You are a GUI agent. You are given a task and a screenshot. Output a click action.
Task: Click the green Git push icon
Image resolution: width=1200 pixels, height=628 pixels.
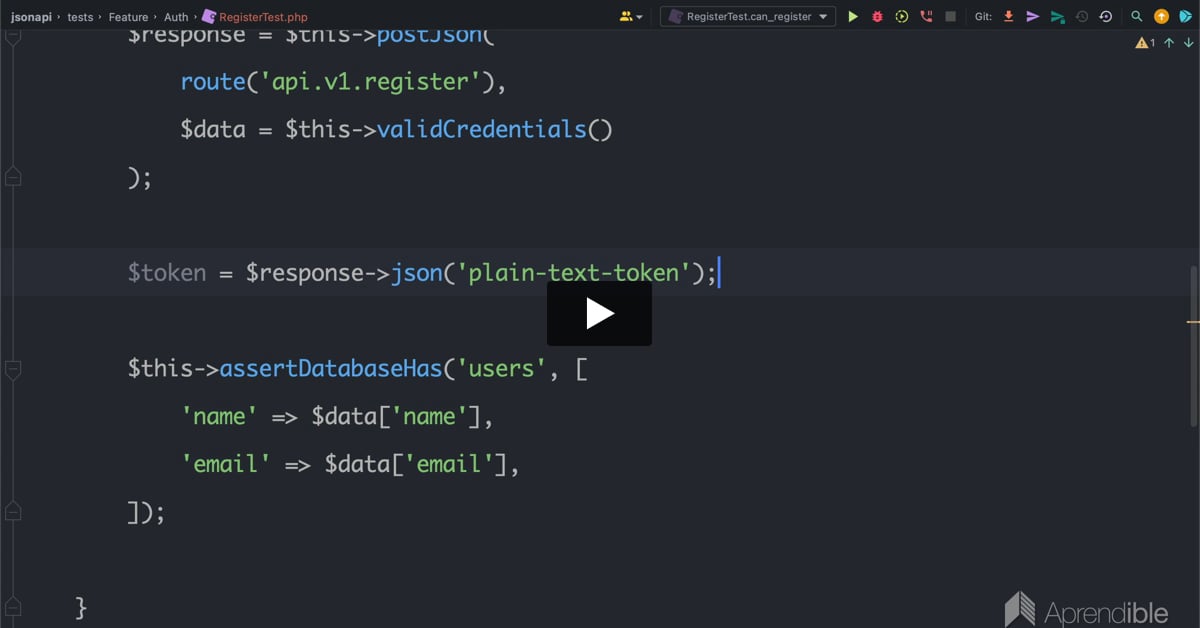pos(1057,16)
